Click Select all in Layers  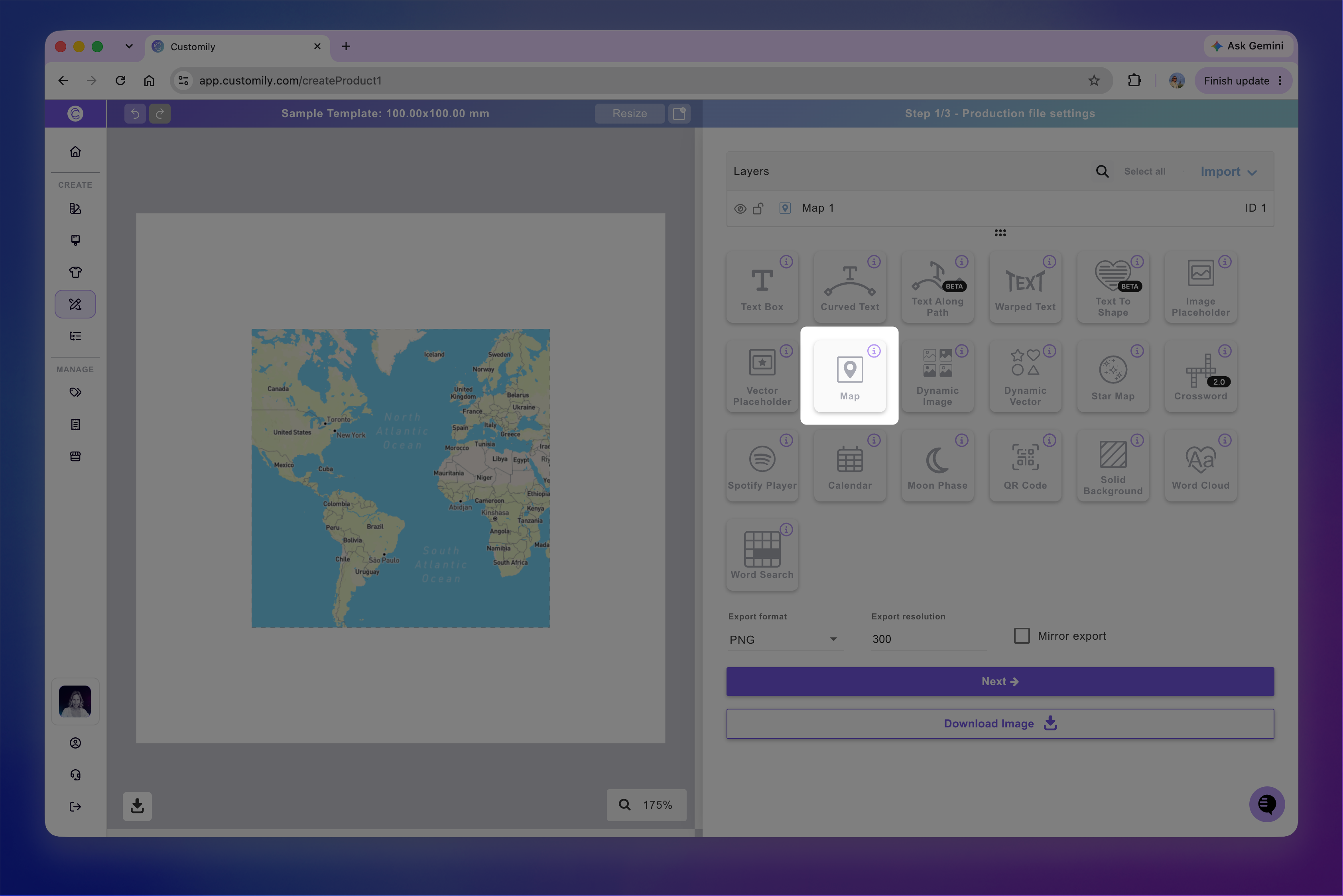pyautogui.click(x=1144, y=171)
